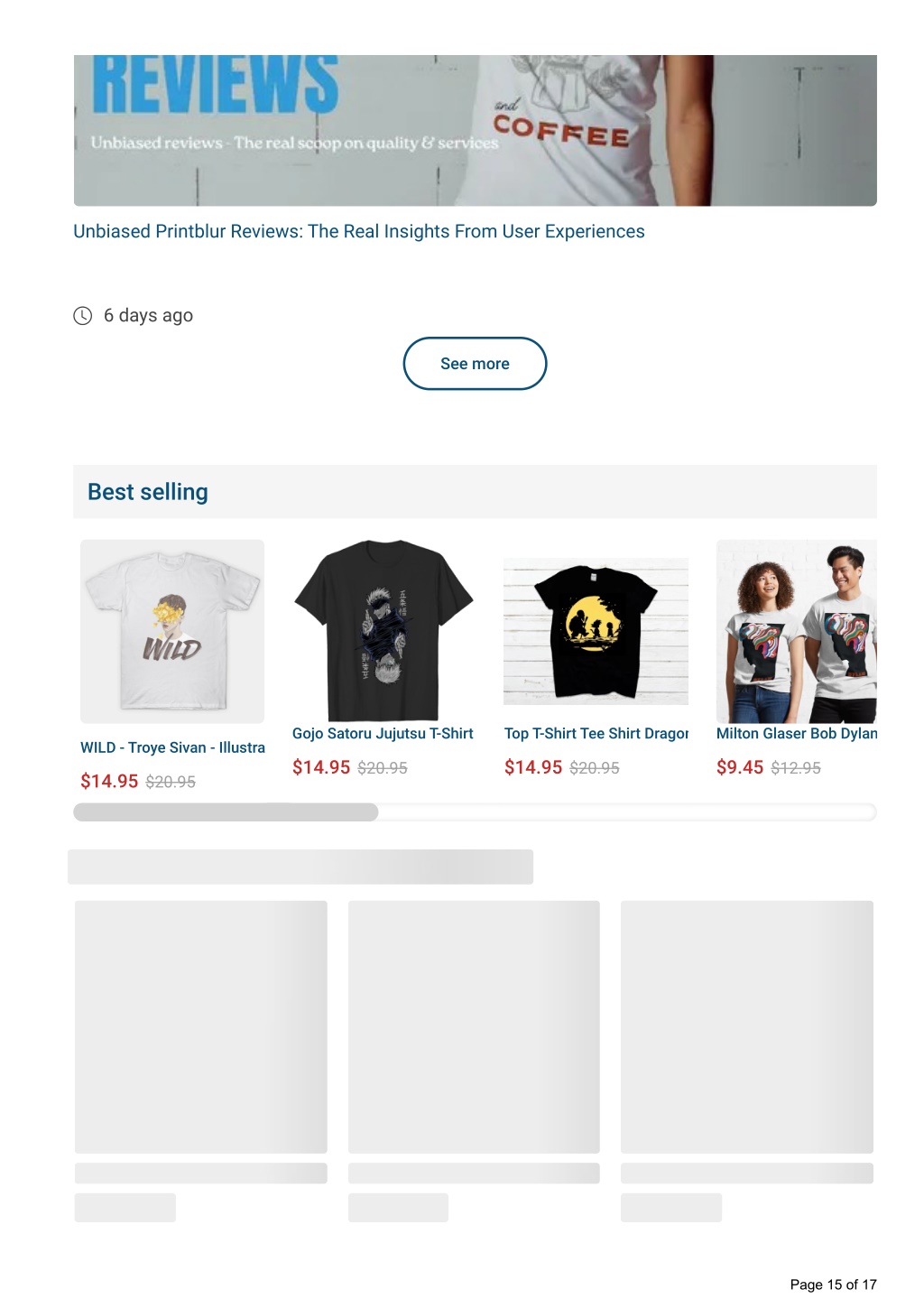The width and height of the screenshot is (924, 1308).
Task: Click Milton Glaser Bob Dylan product title
Action: pyautogui.click(x=797, y=734)
